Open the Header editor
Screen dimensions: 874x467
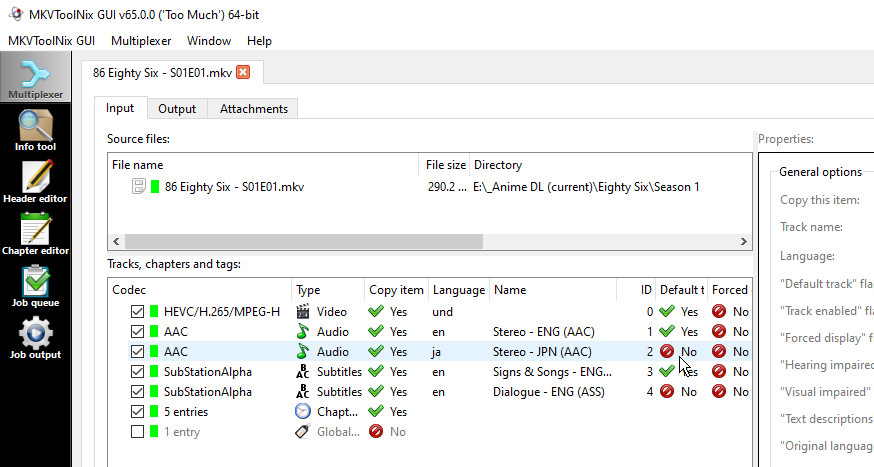click(x=35, y=183)
